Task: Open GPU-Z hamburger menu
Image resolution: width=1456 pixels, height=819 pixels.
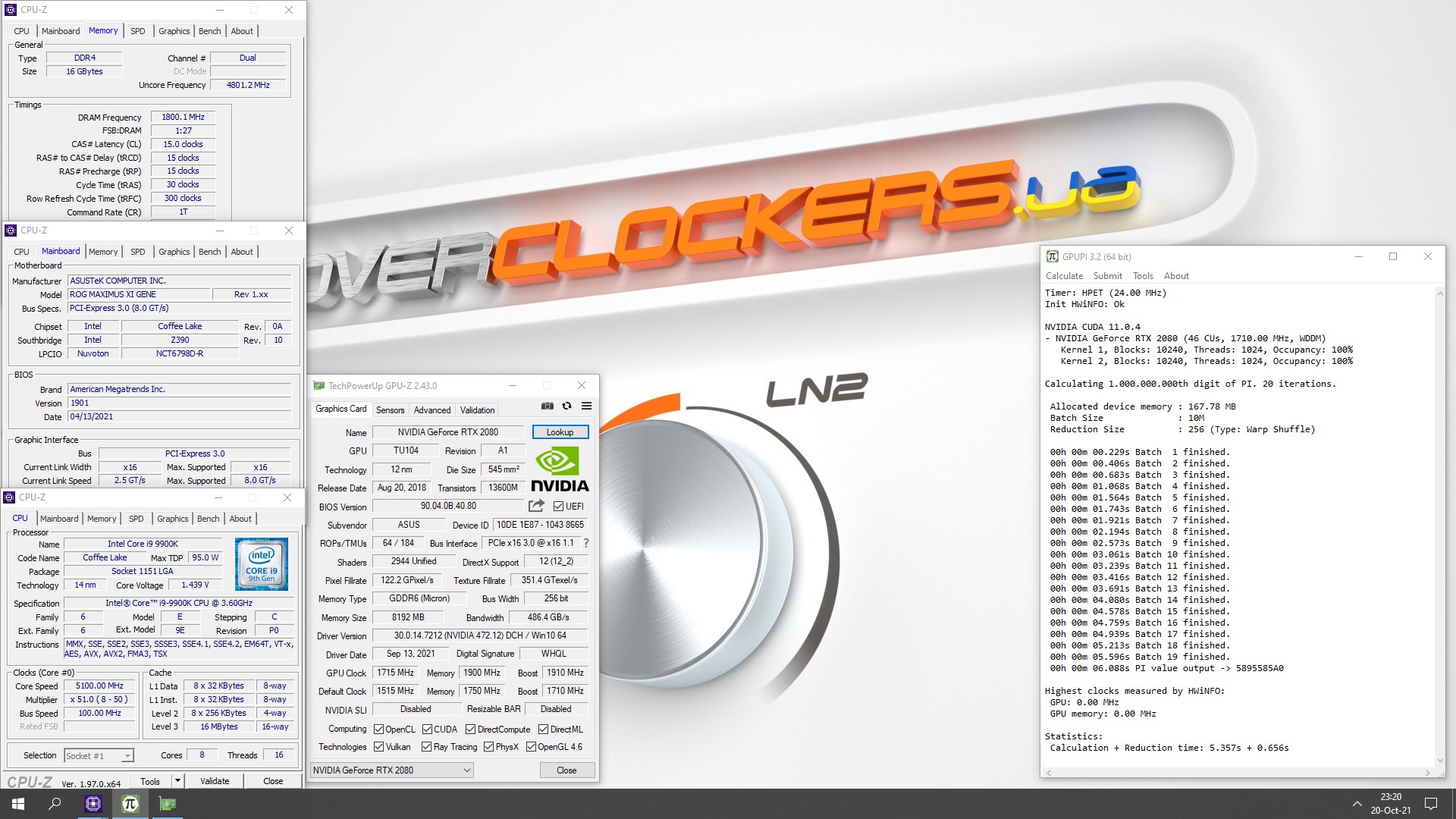Action: pos(586,406)
